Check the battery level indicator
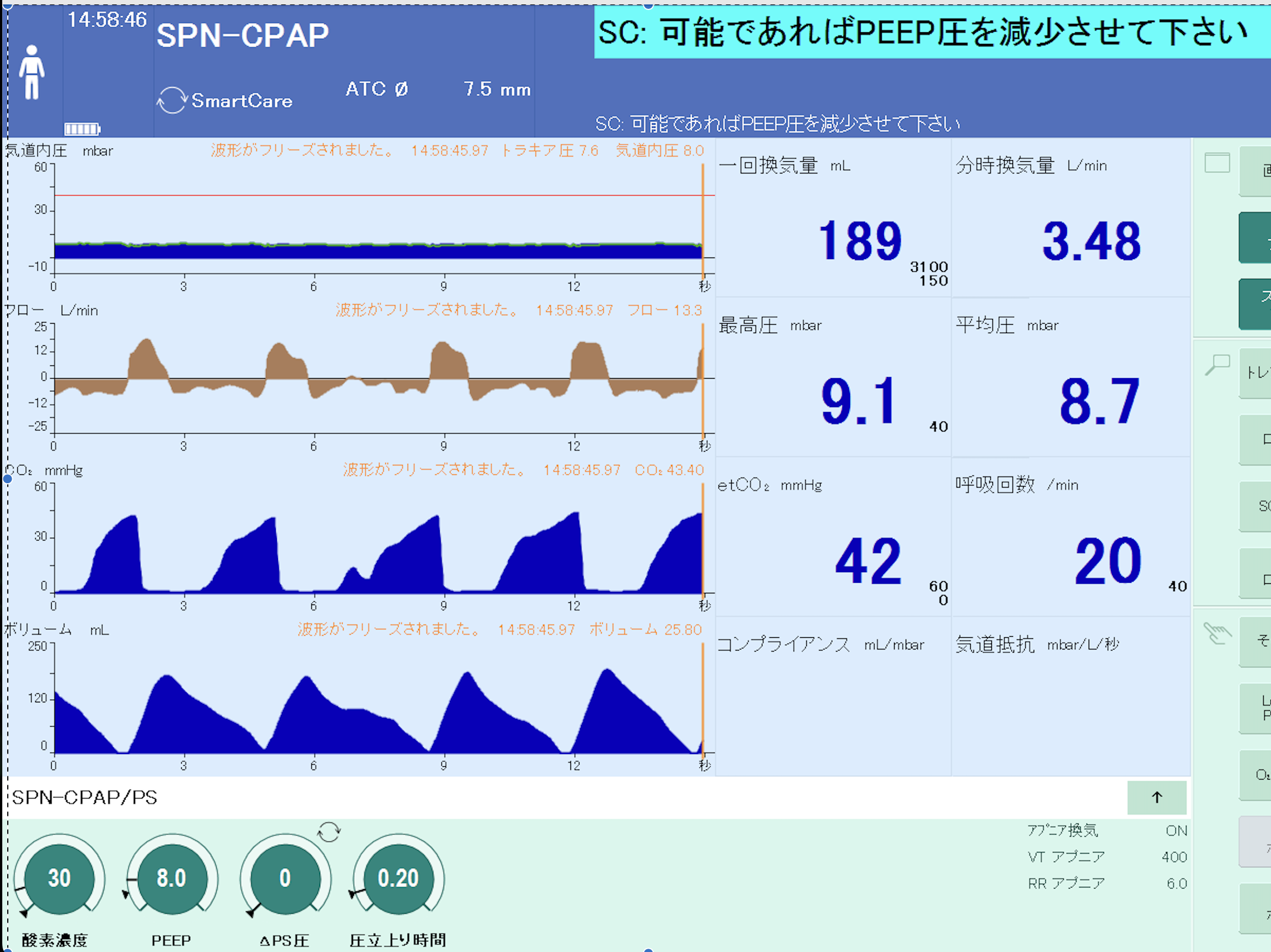Screen dimensions: 1271x952 coord(82,128)
